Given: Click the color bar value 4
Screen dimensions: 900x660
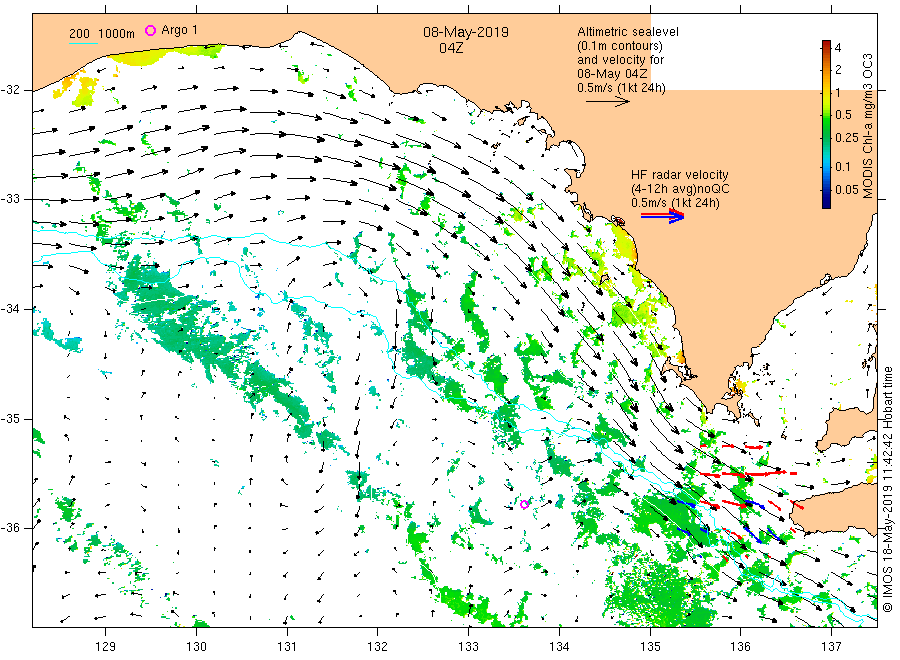Looking at the screenshot, I should [838, 48].
